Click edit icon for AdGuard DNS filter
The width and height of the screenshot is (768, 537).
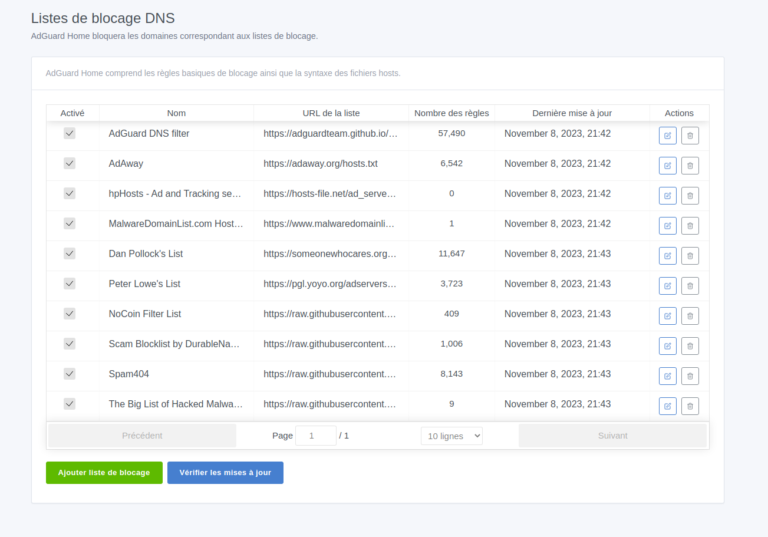(x=667, y=136)
